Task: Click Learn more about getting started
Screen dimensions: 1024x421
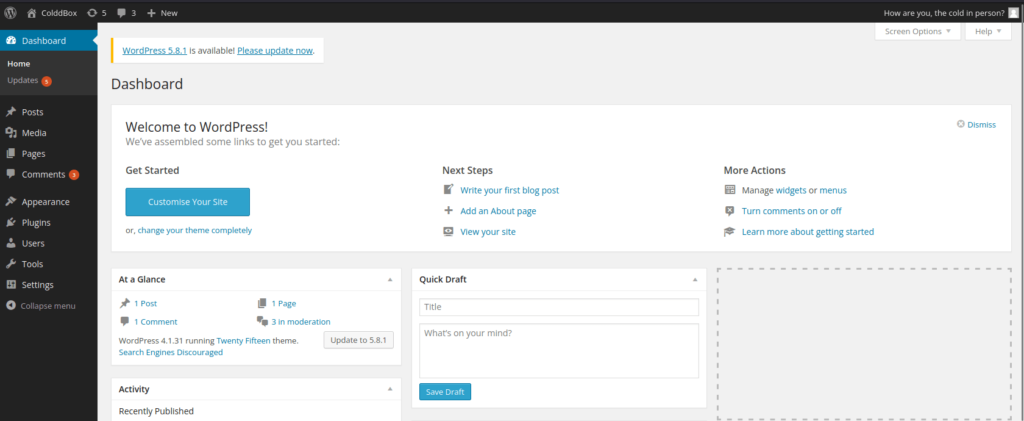Action: click(x=808, y=232)
